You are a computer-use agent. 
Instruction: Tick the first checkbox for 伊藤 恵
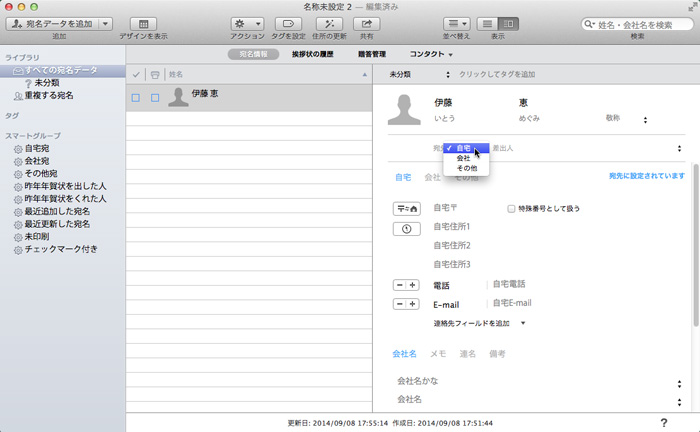tap(136, 97)
